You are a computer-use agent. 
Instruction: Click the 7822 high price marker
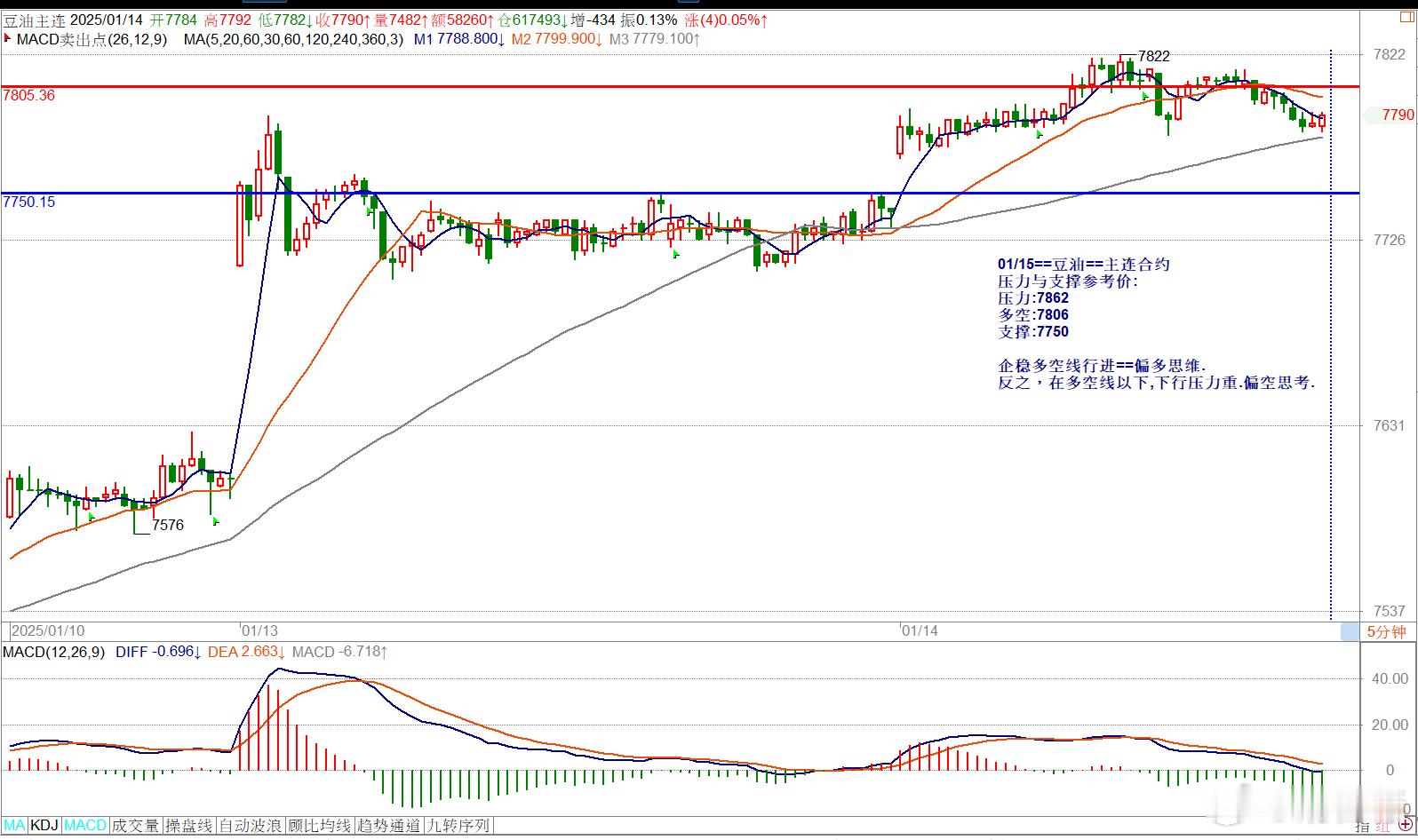pos(1153,56)
